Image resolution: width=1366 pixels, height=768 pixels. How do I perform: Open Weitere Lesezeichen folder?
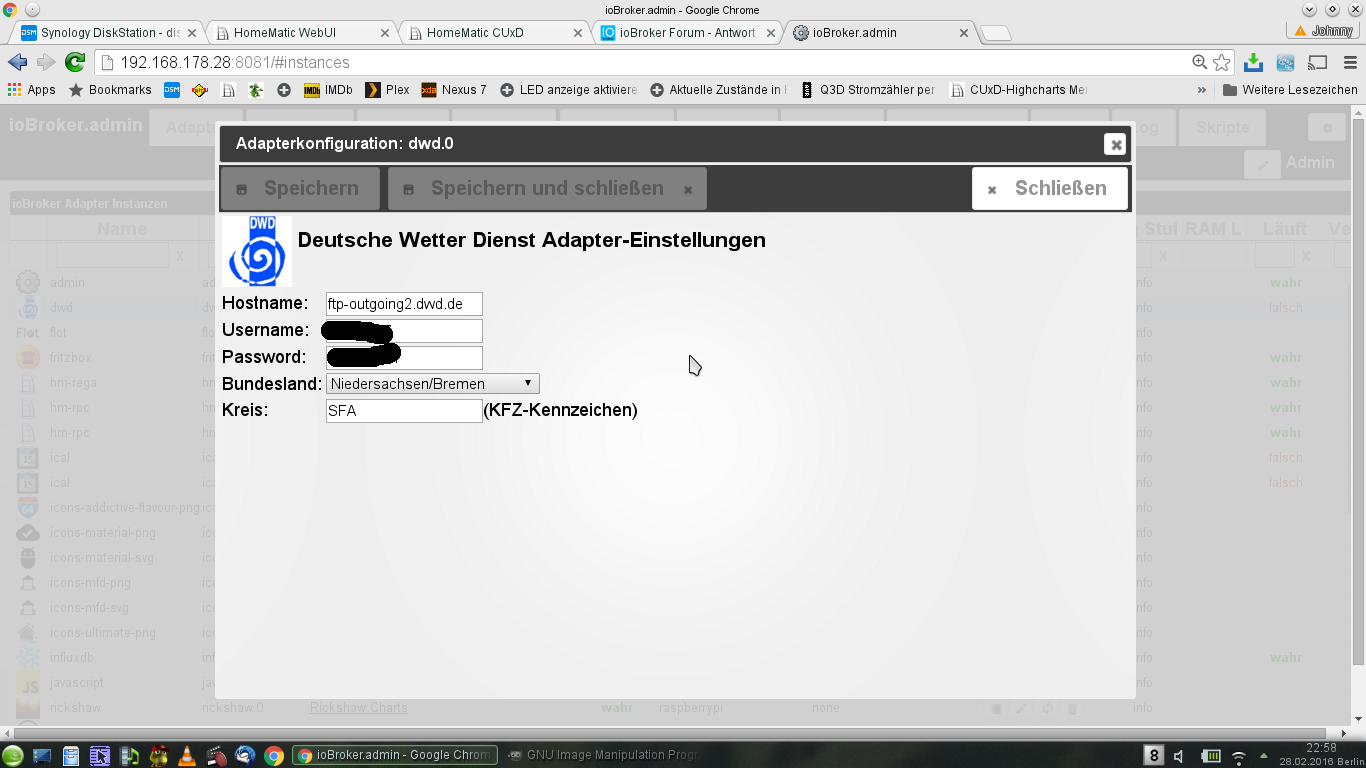[x=1290, y=90]
